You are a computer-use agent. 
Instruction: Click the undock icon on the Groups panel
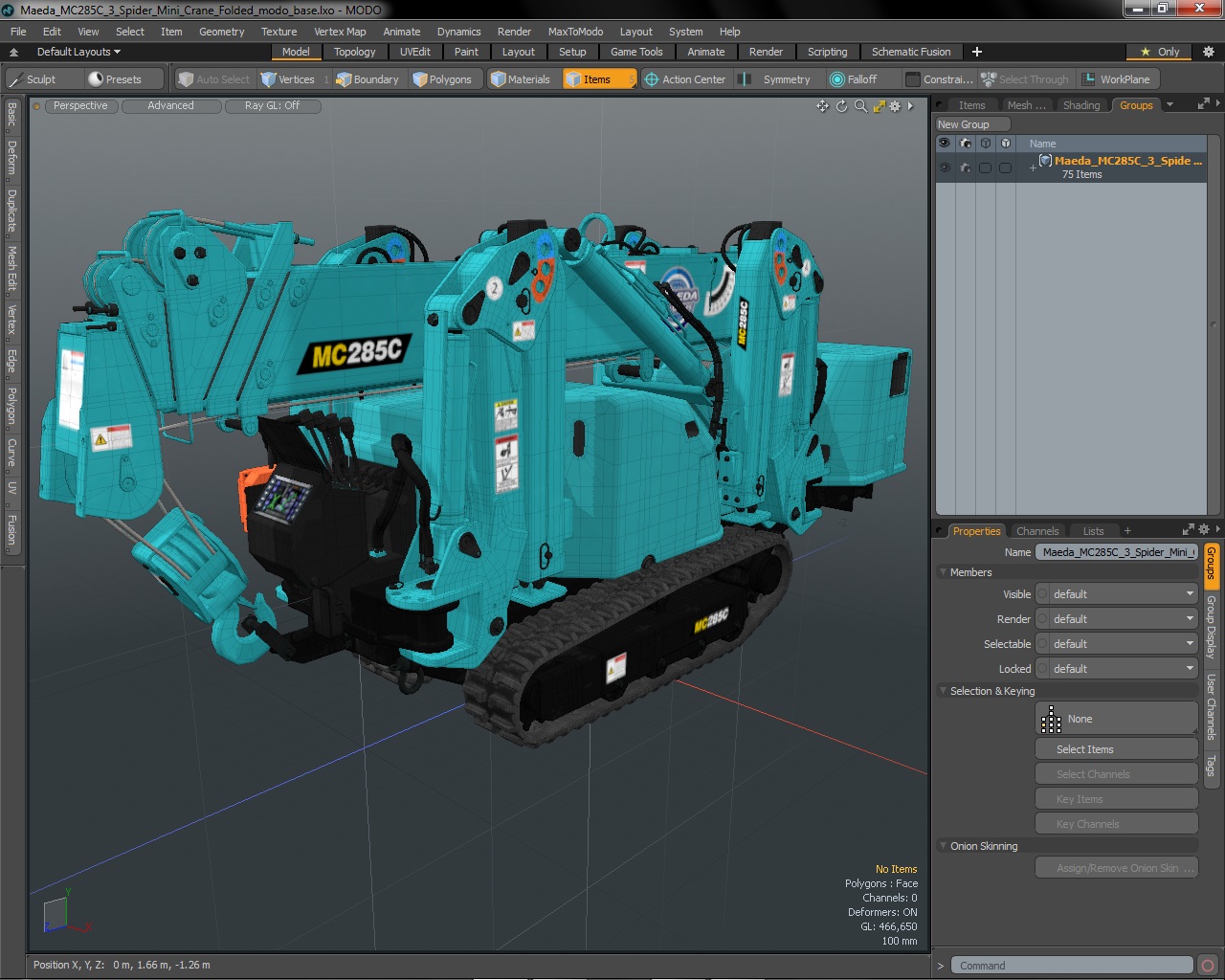click(1203, 103)
